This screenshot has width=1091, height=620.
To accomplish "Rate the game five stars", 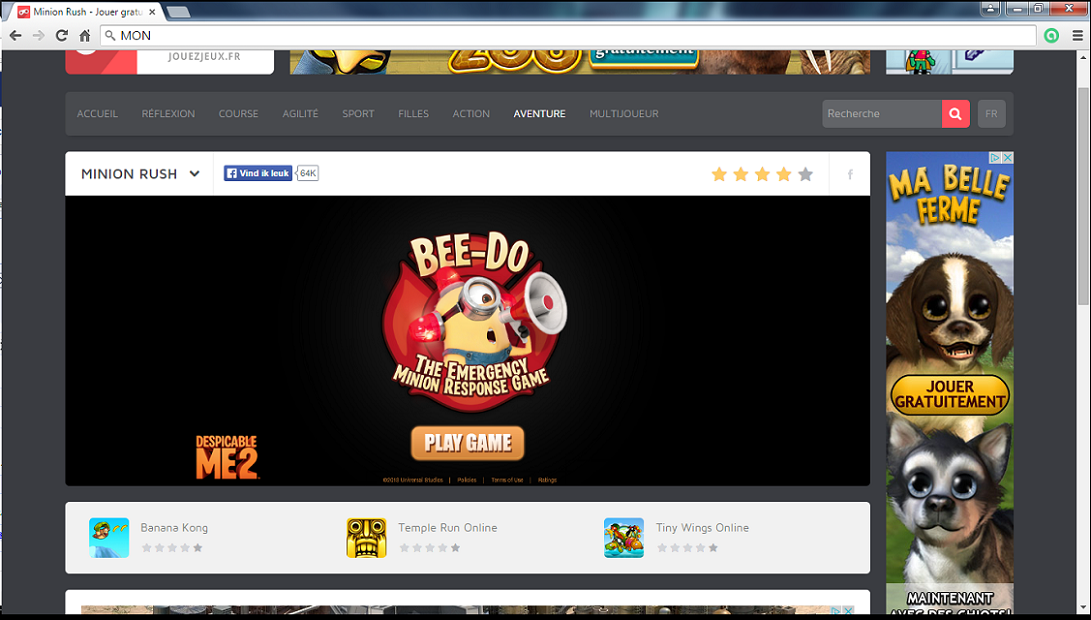I will click(804, 173).
